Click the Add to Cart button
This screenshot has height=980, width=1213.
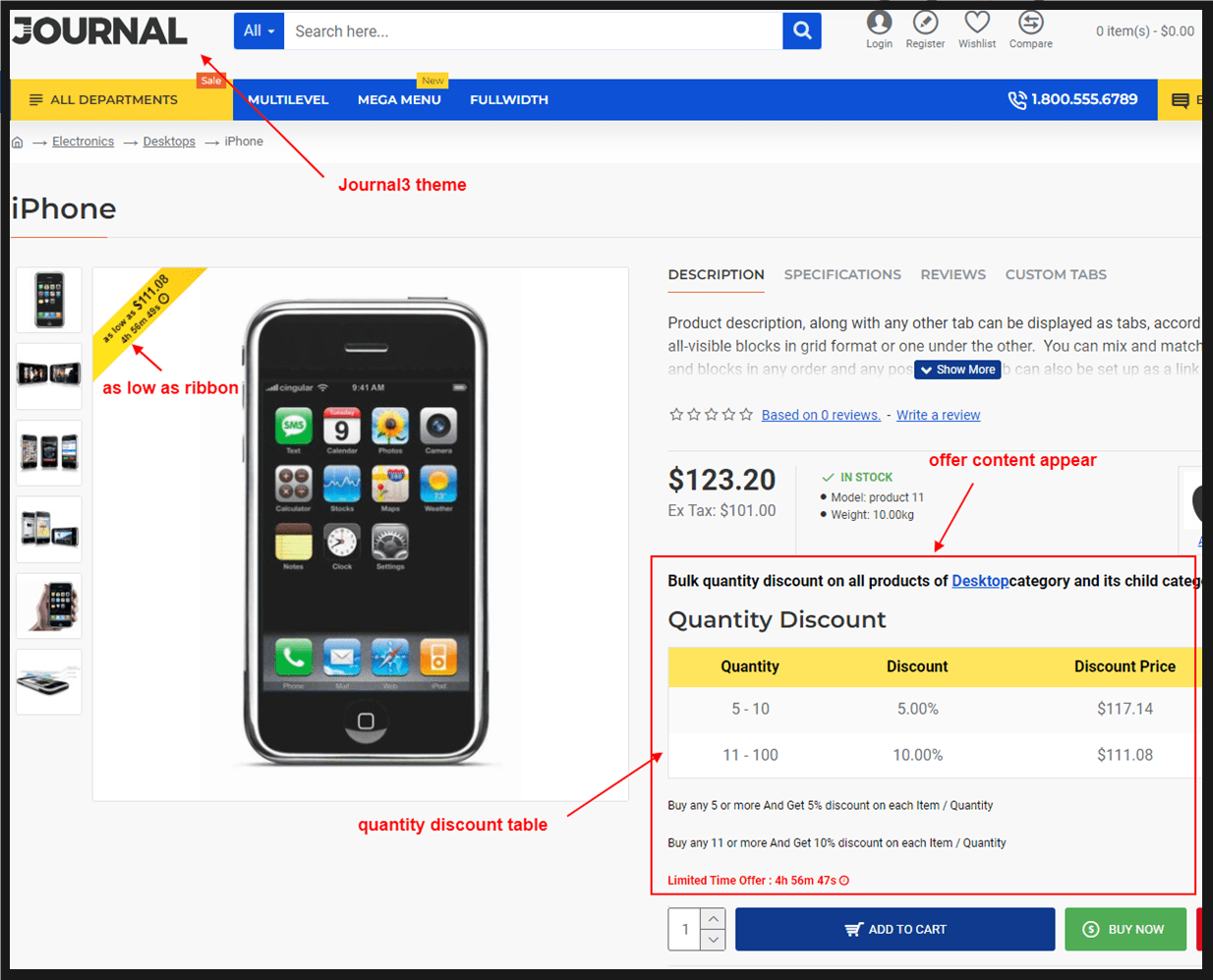point(895,929)
